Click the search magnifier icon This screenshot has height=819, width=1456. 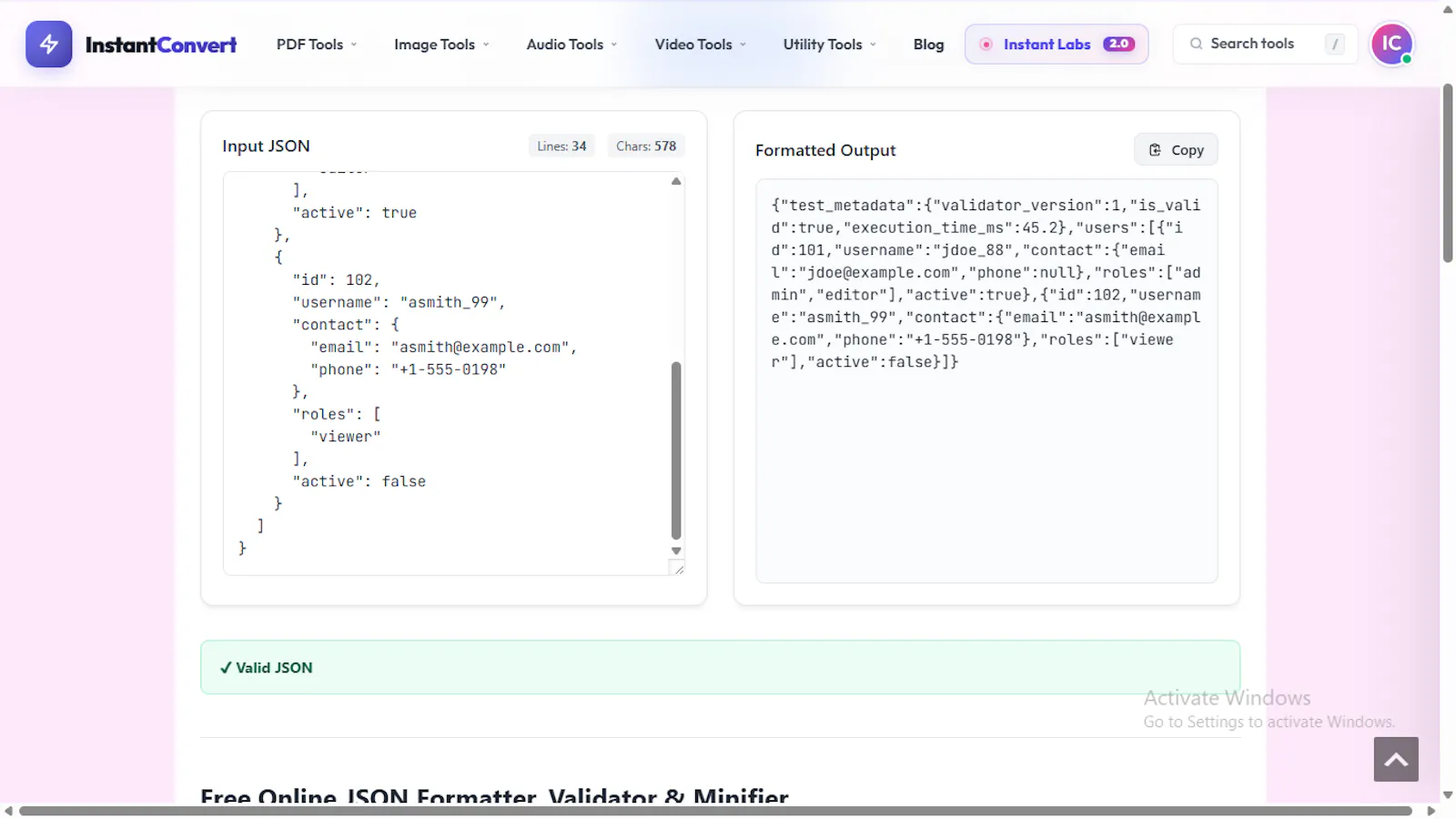click(1196, 44)
